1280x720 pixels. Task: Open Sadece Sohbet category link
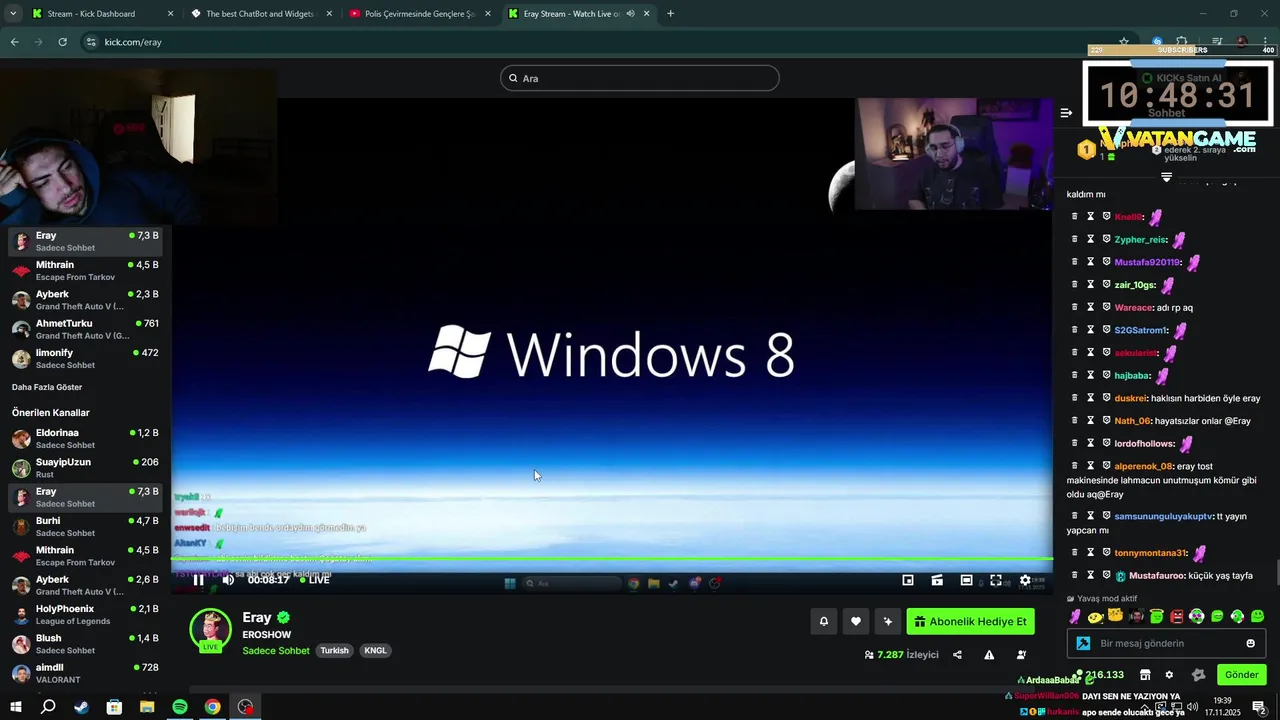[x=276, y=651]
